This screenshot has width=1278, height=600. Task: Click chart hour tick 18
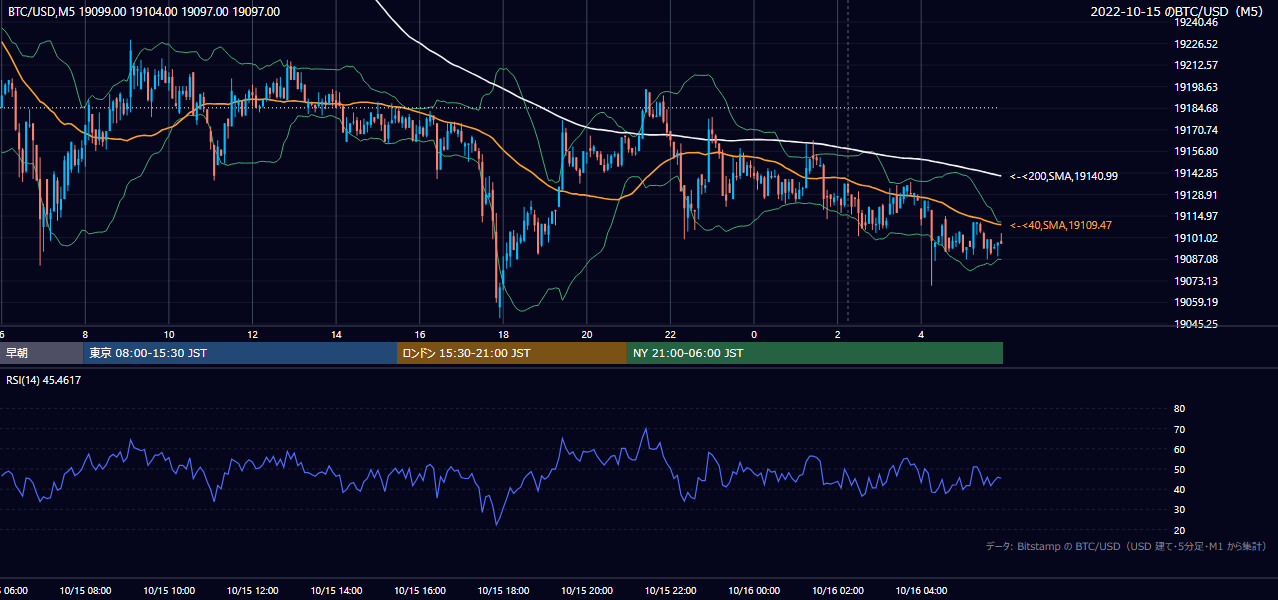tap(503, 335)
